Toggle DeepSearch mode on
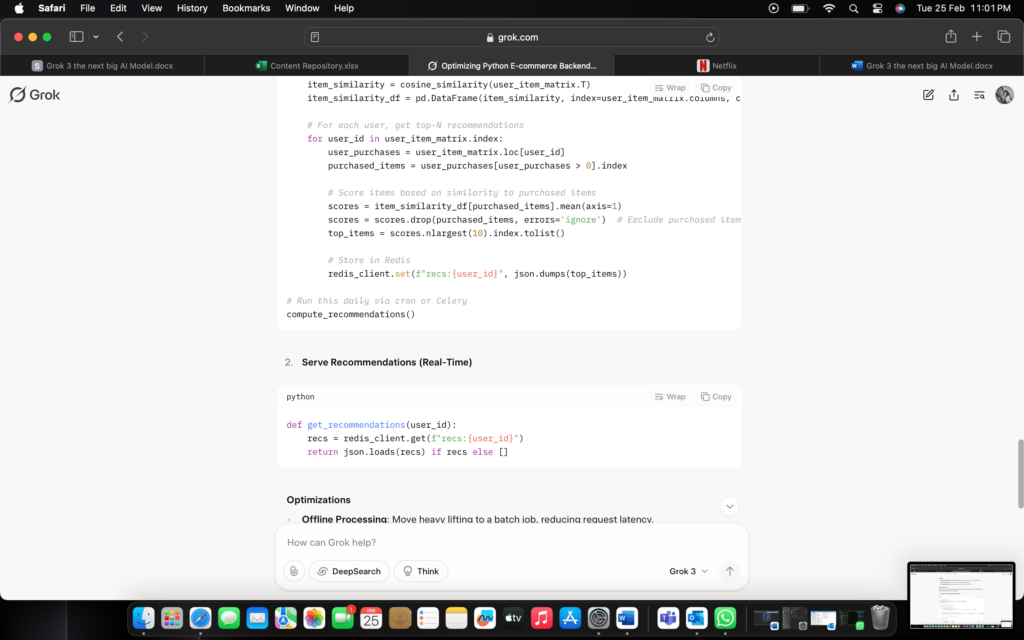The image size is (1024, 640). pos(349,571)
